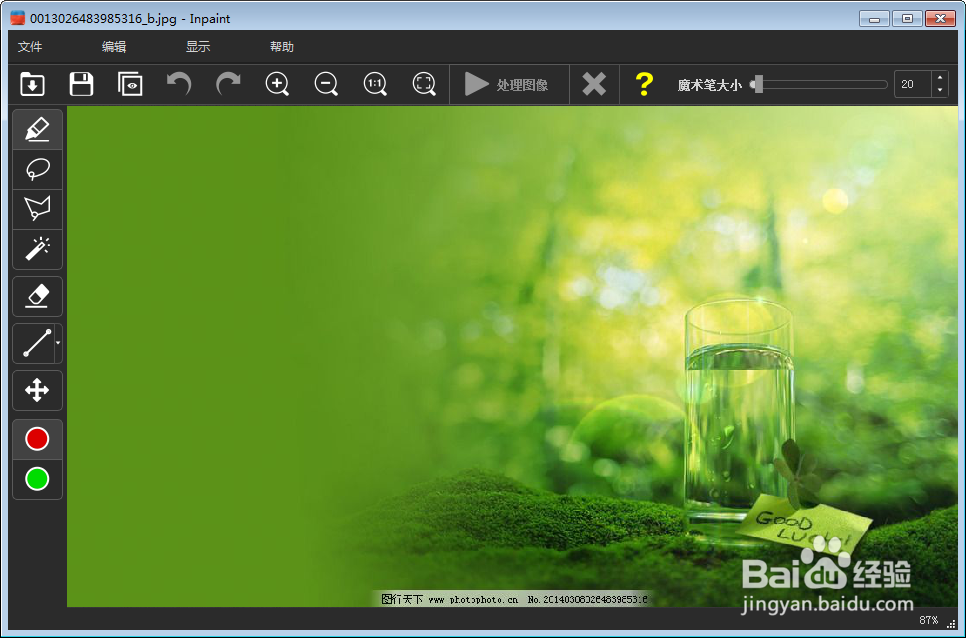
Task: Open the 文件 menu
Action: 30,47
